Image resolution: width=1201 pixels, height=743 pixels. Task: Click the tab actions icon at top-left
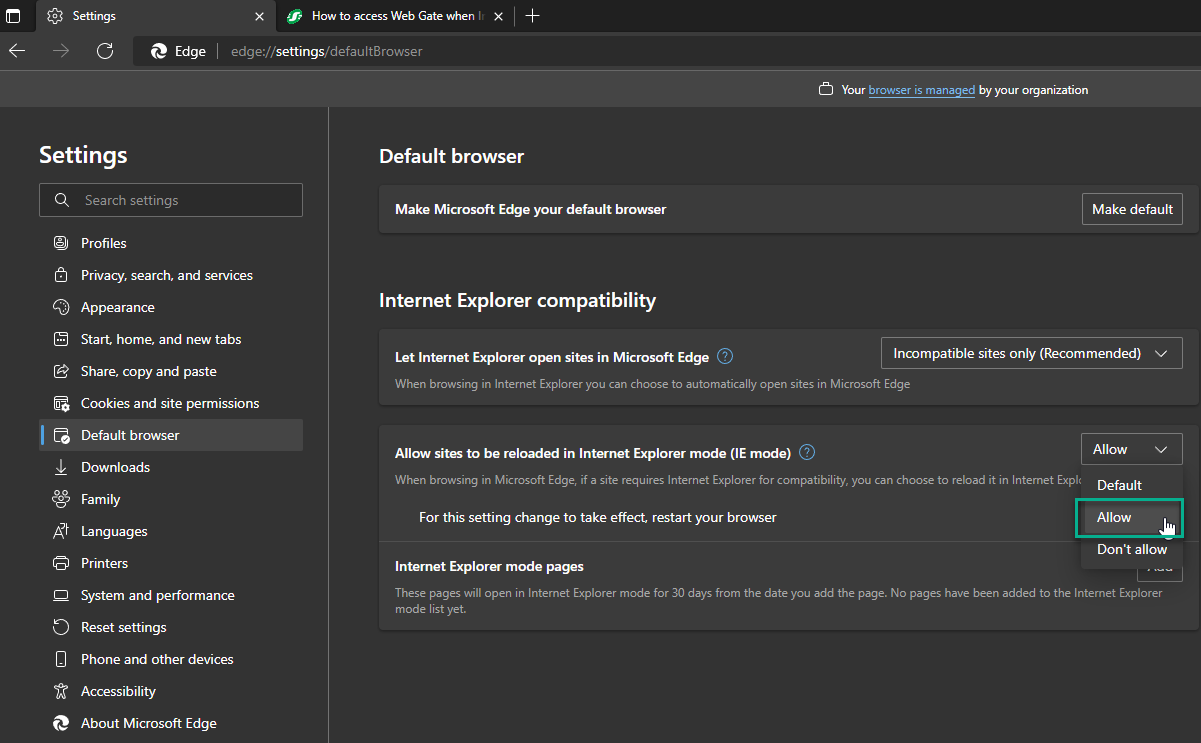pos(13,16)
